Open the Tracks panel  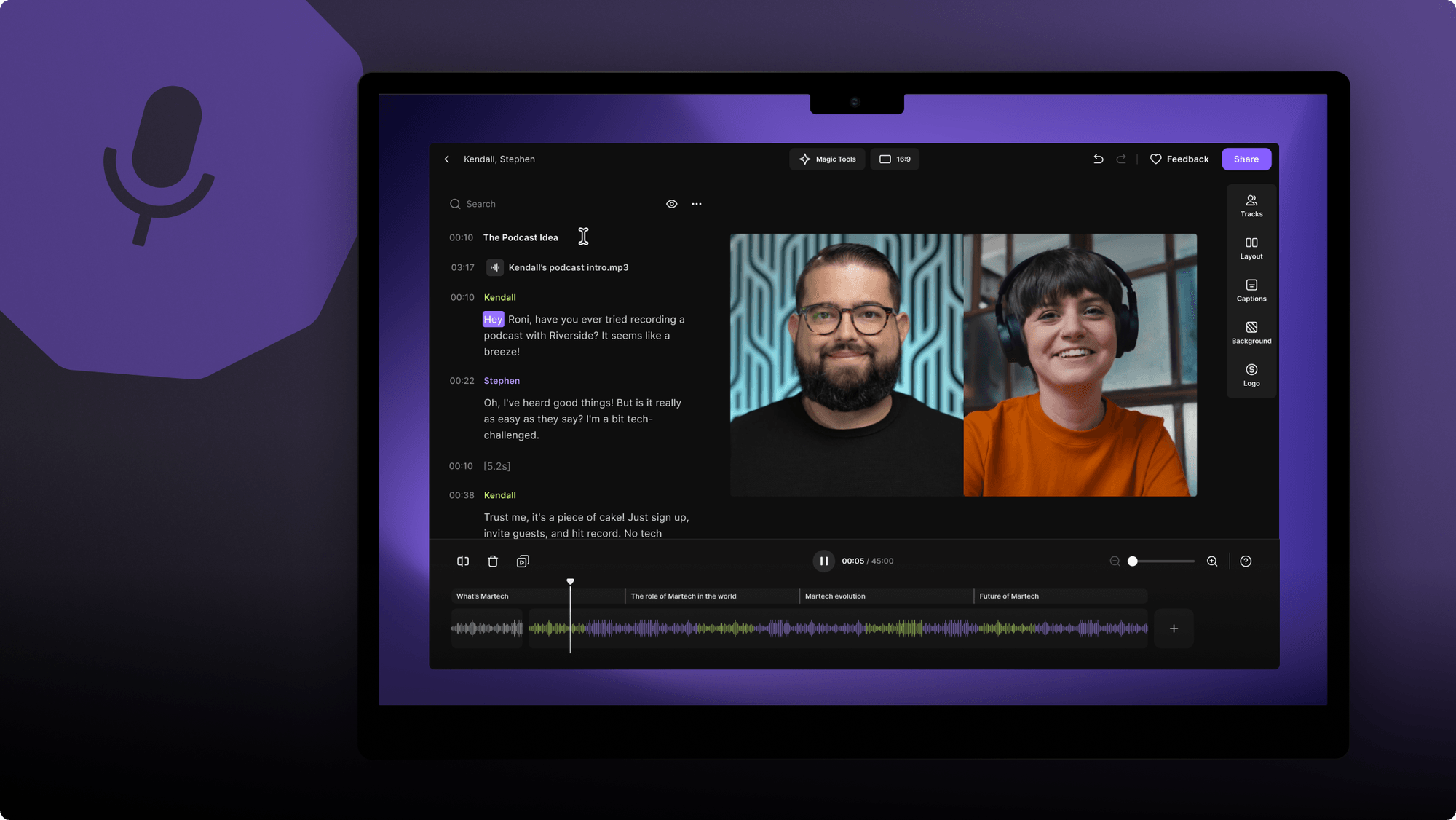[1251, 205]
